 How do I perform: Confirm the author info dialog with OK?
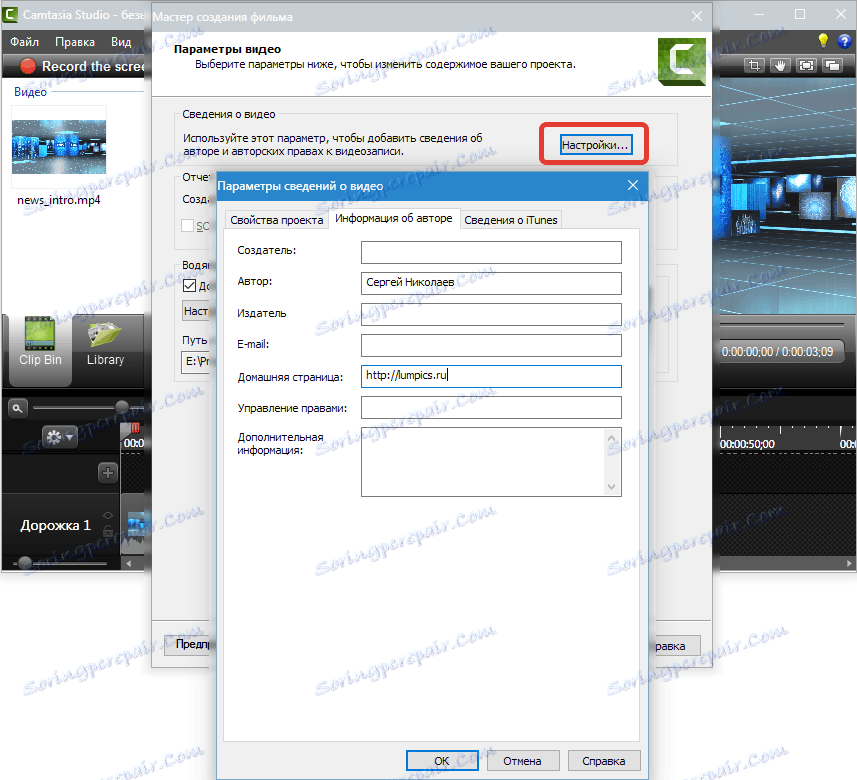point(441,760)
